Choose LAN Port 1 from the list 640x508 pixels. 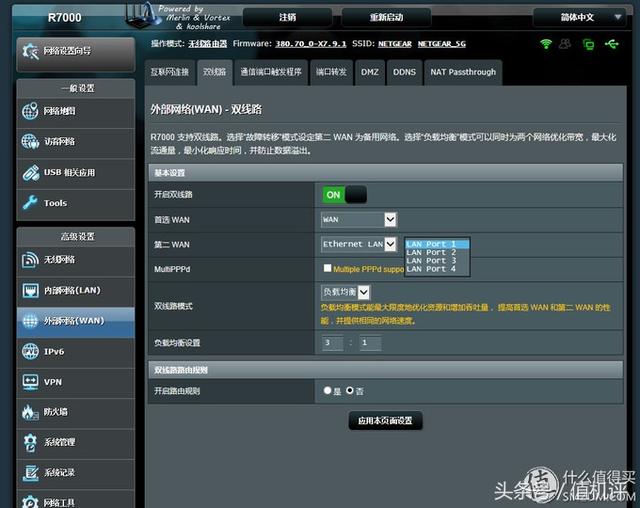click(x=437, y=244)
